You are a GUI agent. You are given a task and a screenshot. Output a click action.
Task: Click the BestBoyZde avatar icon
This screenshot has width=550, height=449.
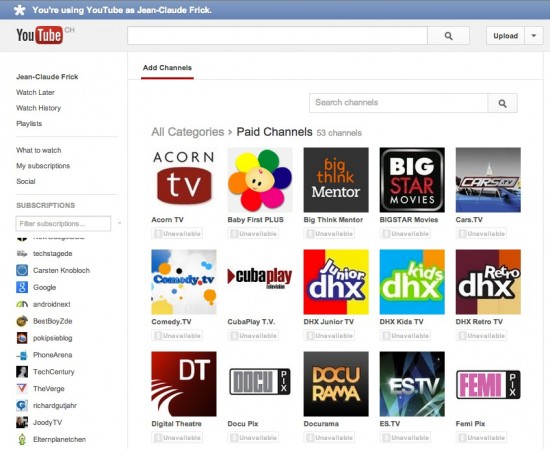click(x=22, y=321)
